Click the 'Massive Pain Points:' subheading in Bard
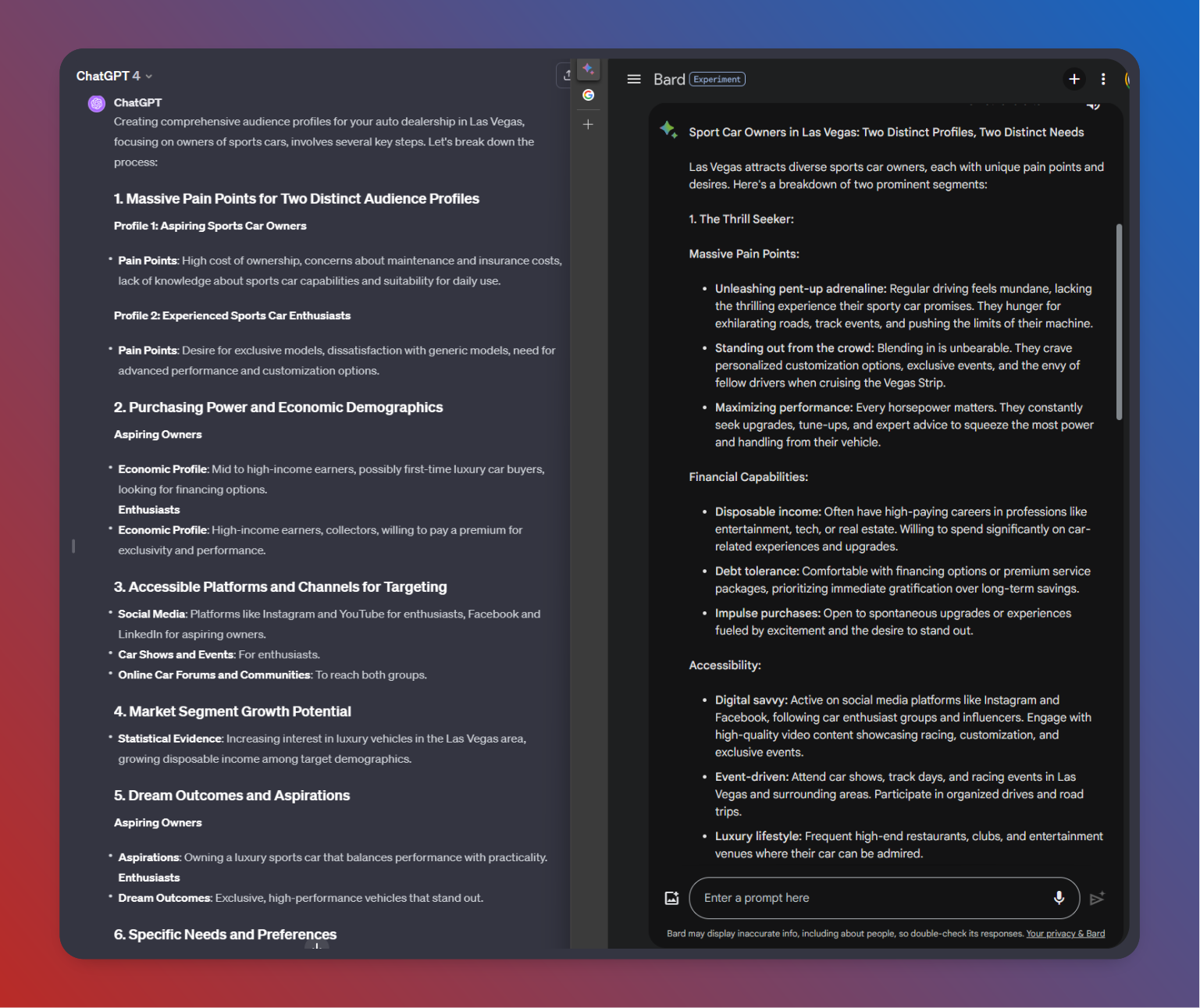This screenshot has height=1008, width=1200. coord(744,255)
